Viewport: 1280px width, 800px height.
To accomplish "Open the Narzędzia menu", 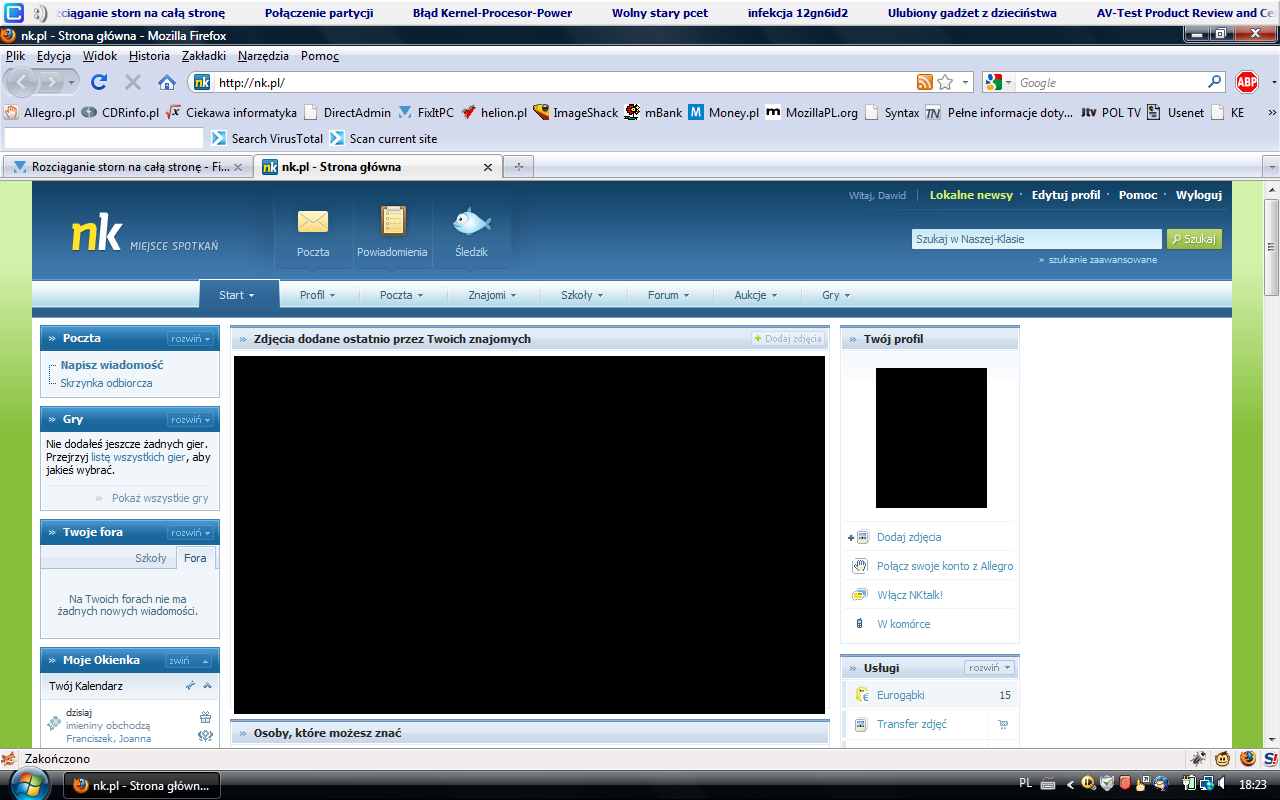I will click(263, 56).
